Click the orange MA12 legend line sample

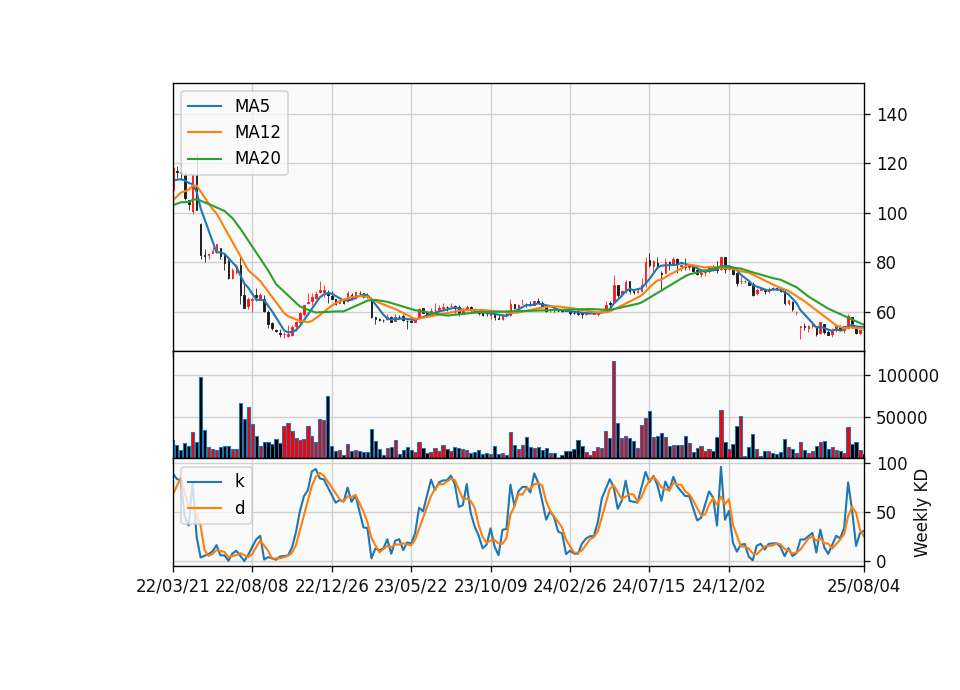click(x=204, y=132)
